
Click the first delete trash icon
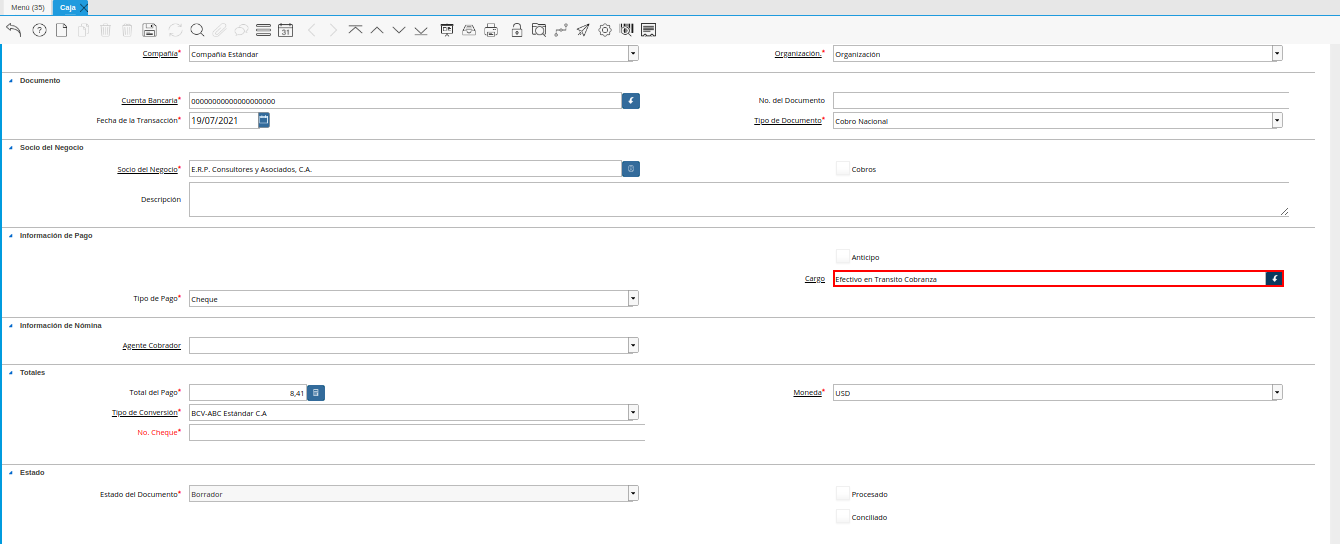[106, 30]
